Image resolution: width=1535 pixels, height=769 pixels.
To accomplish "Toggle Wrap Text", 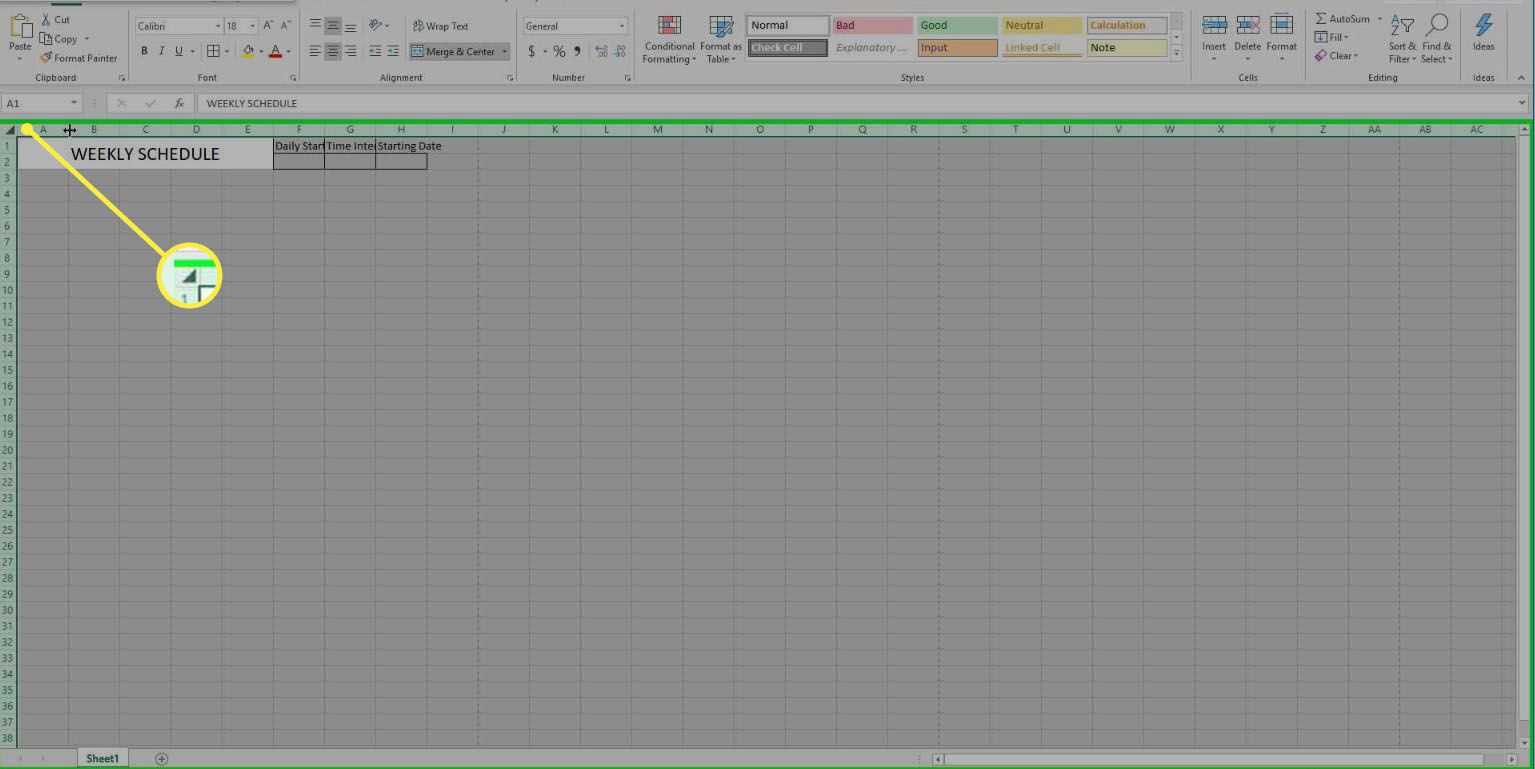I will pyautogui.click(x=440, y=26).
